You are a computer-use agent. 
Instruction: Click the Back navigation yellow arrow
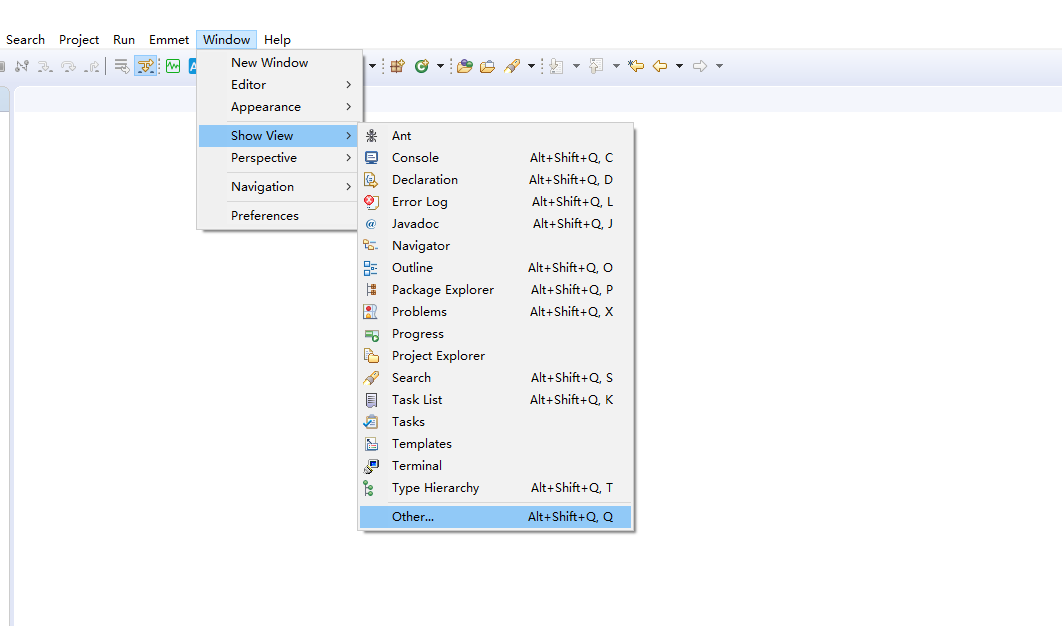(660, 66)
